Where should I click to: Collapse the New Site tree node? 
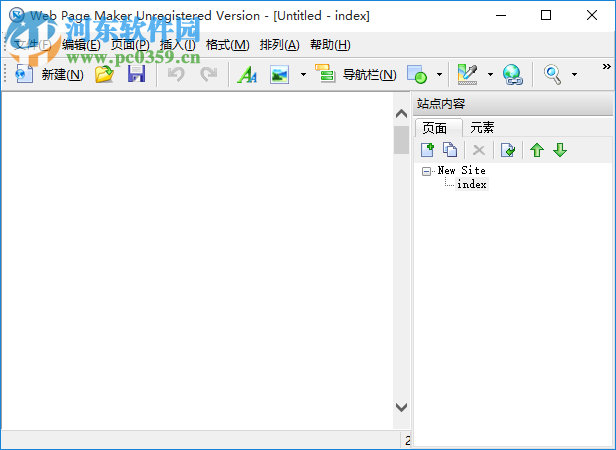pyautogui.click(x=426, y=171)
